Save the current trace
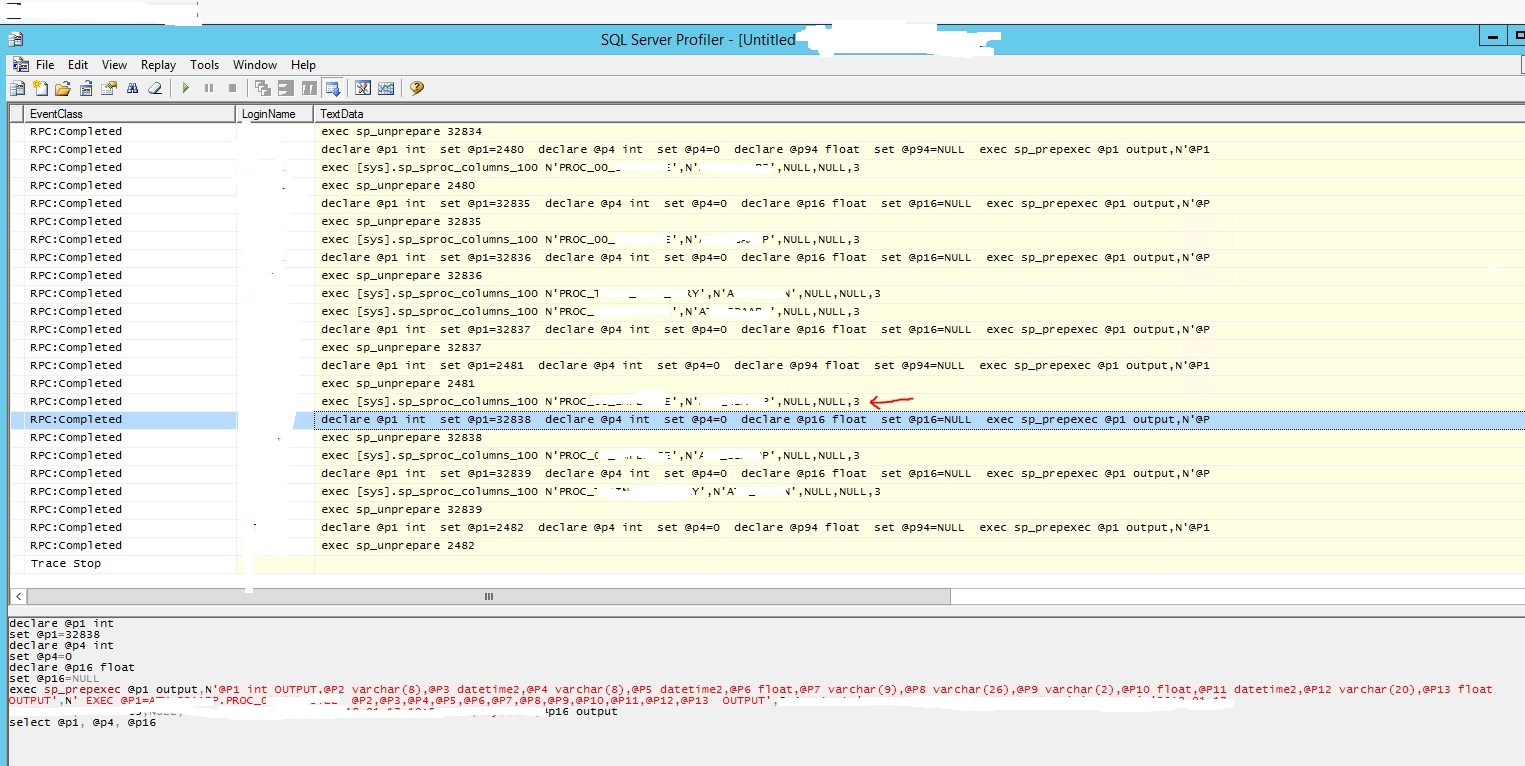 coord(85,88)
